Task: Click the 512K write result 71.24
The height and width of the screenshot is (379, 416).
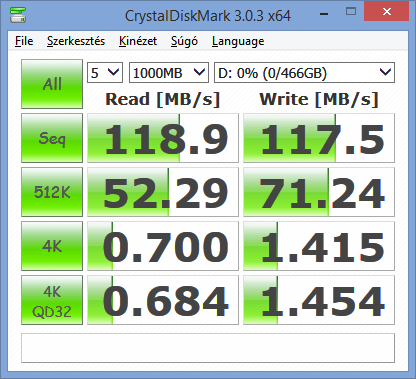Action: [x=319, y=192]
